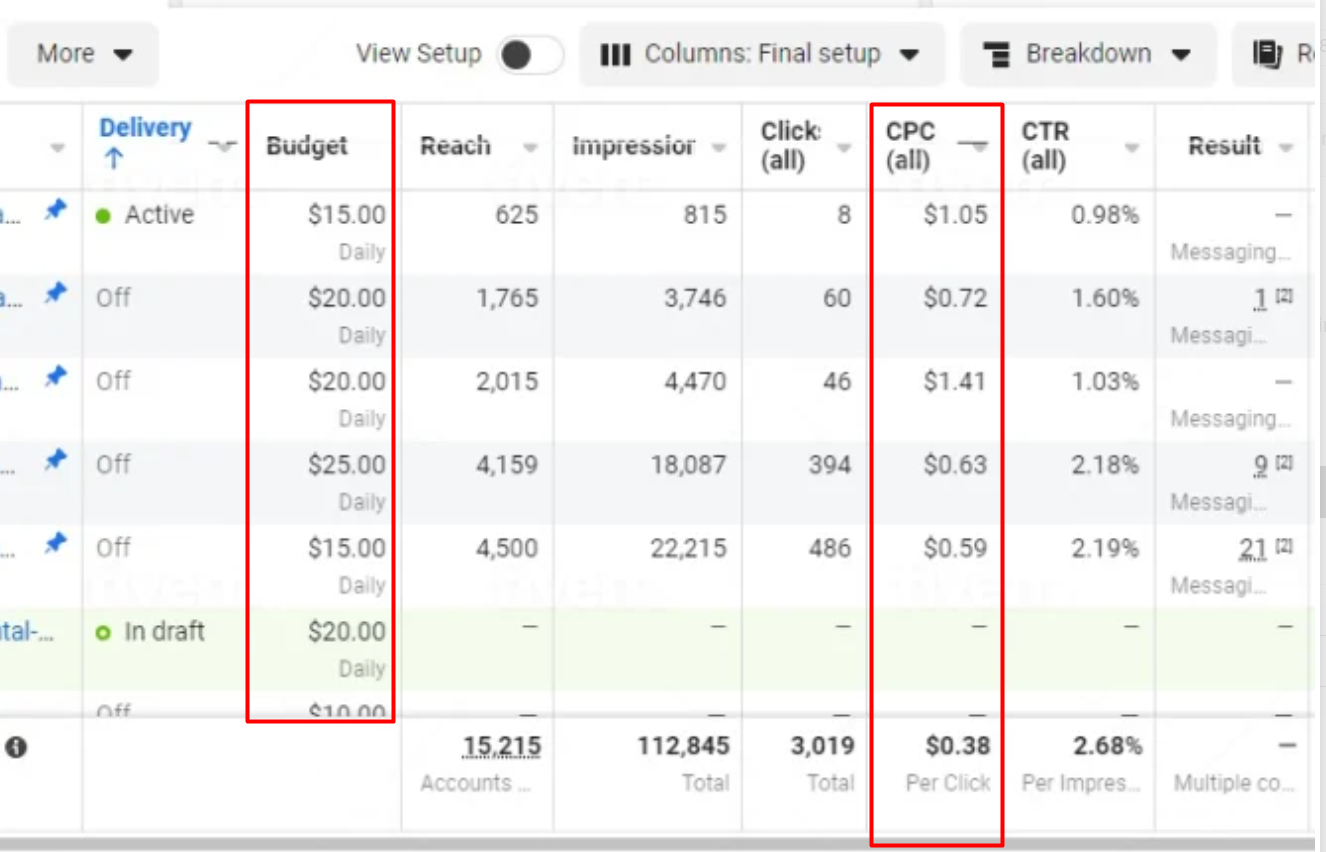Image resolution: width=1326 pixels, height=852 pixels.
Task: Click the underlined 15,215 reach total
Action: (501, 746)
